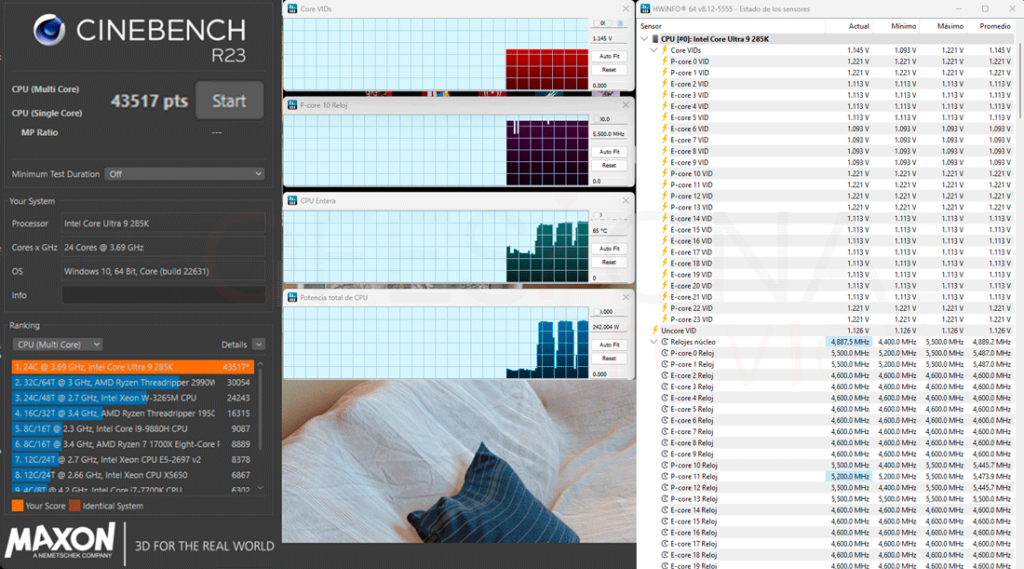Viewport: 1024px width, 569px height.
Task: Open the CPU (Multi Core) ranking dropdown
Action: [x=57, y=344]
